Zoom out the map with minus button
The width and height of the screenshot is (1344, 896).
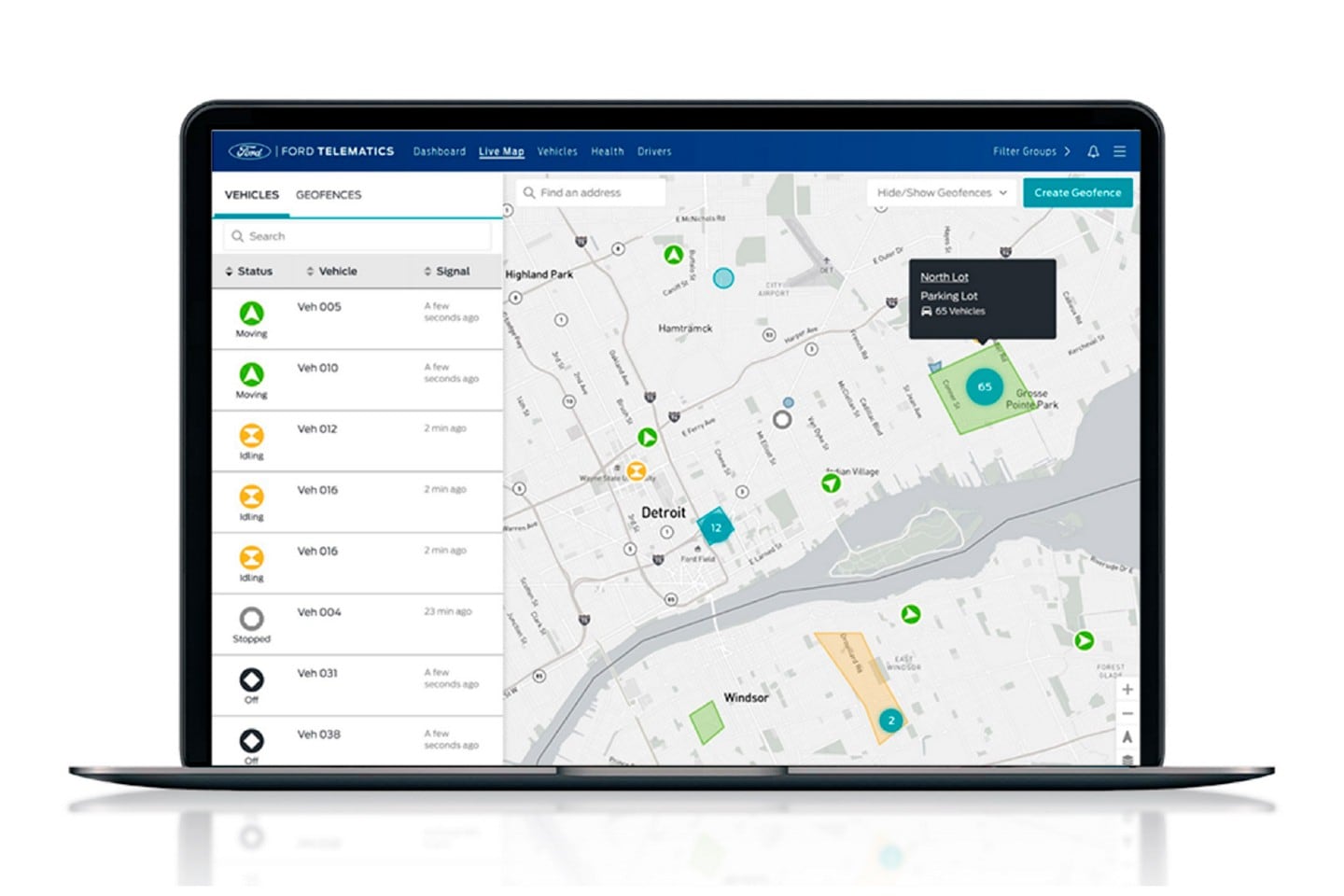point(1127,714)
